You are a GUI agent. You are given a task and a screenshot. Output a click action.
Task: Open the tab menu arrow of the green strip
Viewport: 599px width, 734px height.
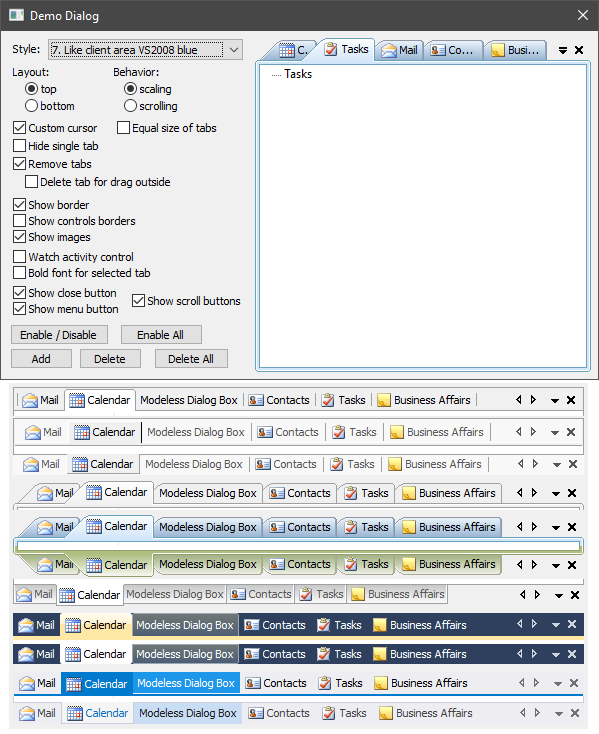point(556,565)
